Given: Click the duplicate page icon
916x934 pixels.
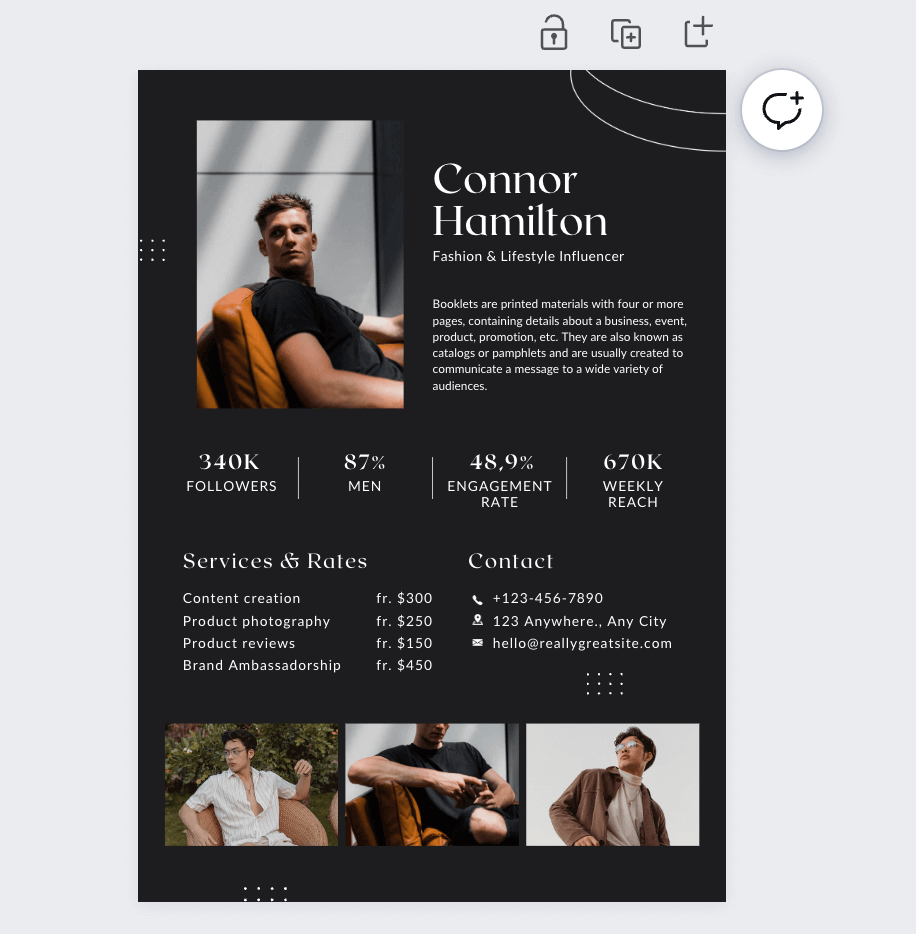Looking at the screenshot, I should pyautogui.click(x=625, y=33).
